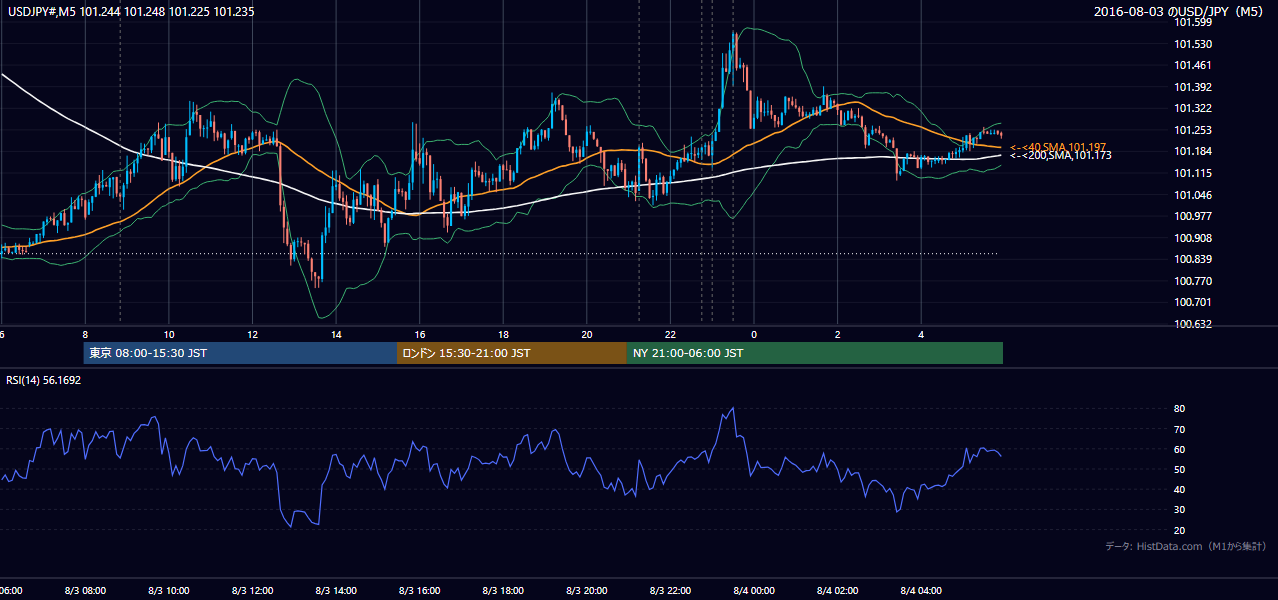Click bottom time label 8/3 22:00

pyautogui.click(x=670, y=591)
